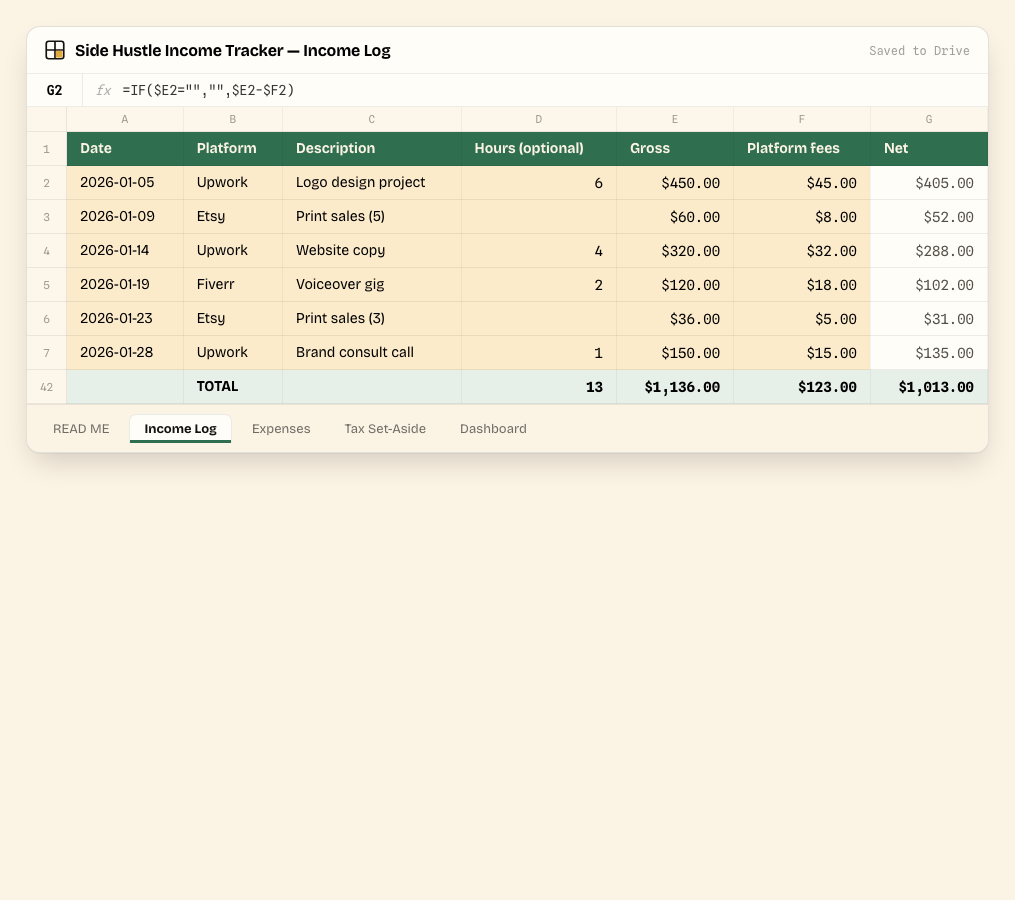
Task: Click the net value $288.00
Action: (929, 251)
